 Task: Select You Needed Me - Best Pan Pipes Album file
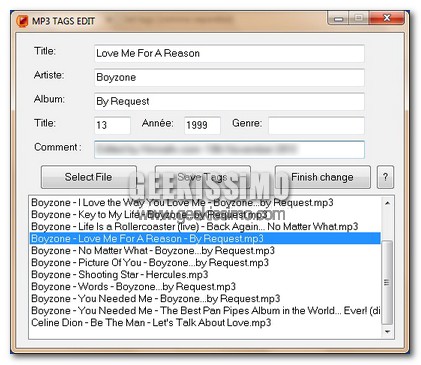click(x=205, y=311)
